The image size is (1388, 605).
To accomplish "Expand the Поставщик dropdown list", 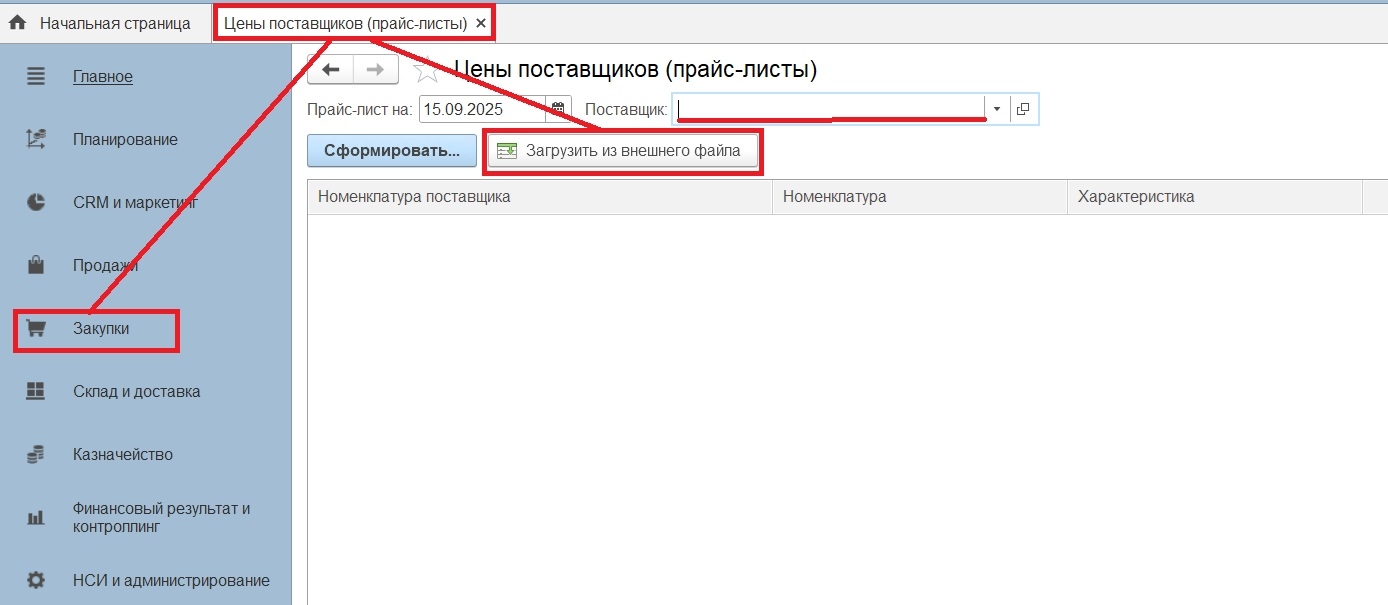I will [996, 109].
